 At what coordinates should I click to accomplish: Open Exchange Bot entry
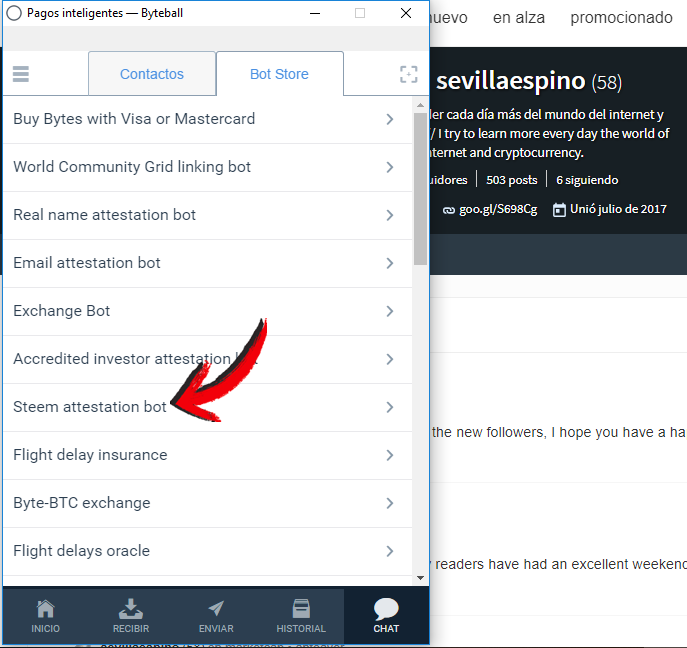pyautogui.click(x=208, y=311)
